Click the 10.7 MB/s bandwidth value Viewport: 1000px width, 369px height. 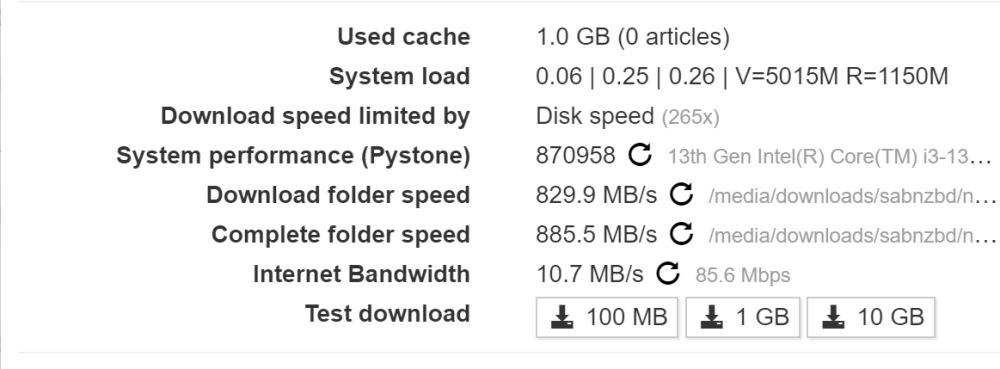click(x=590, y=274)
